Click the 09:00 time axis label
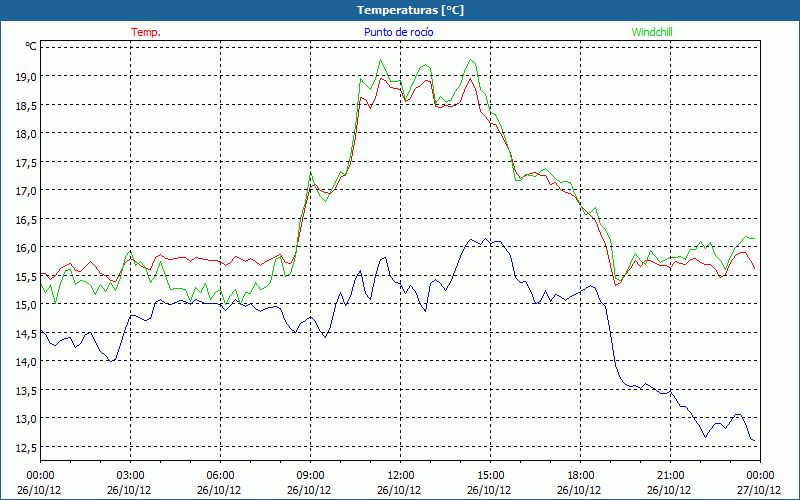 point(310,476)
